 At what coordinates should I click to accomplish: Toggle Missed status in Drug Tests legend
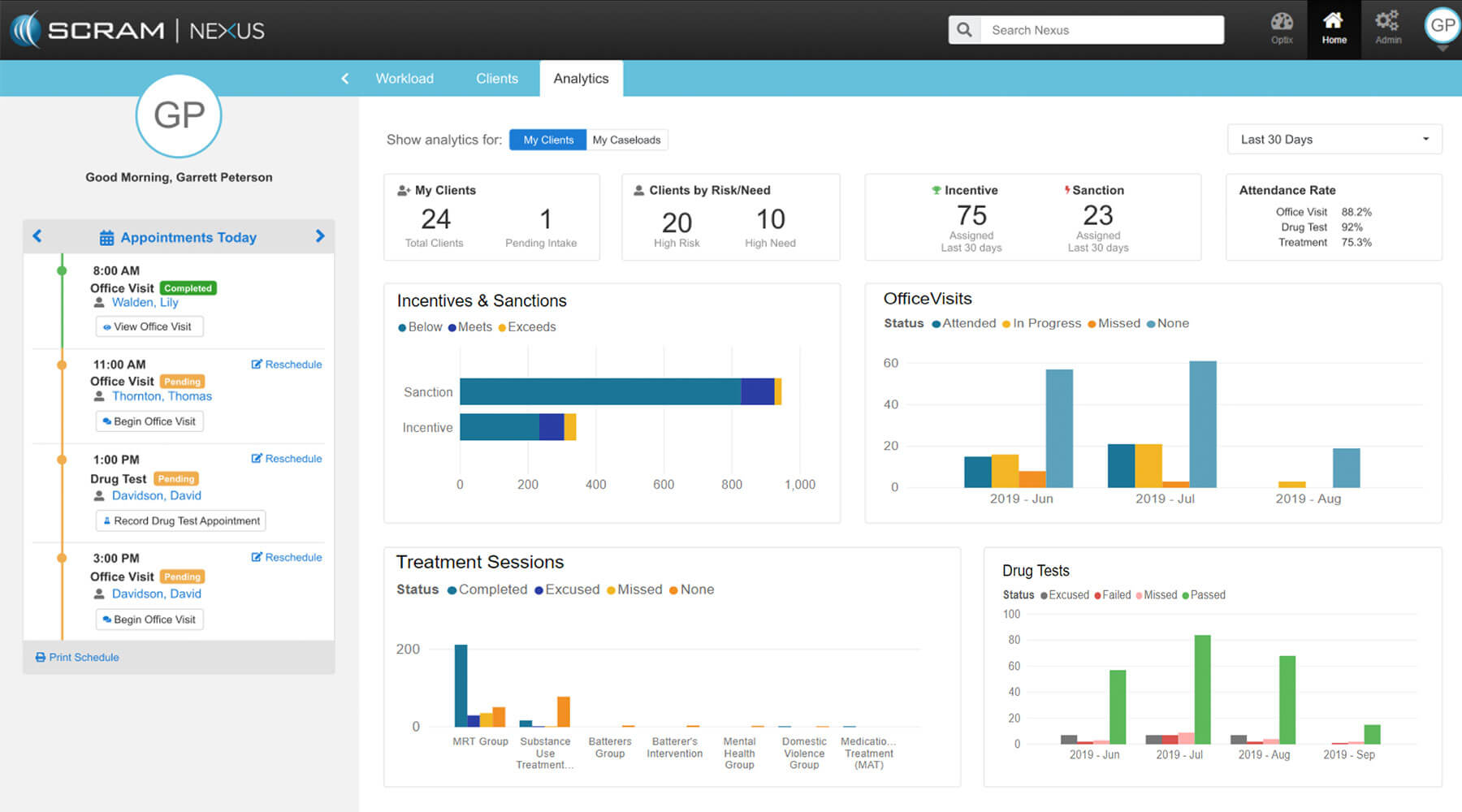(1157, 595)
